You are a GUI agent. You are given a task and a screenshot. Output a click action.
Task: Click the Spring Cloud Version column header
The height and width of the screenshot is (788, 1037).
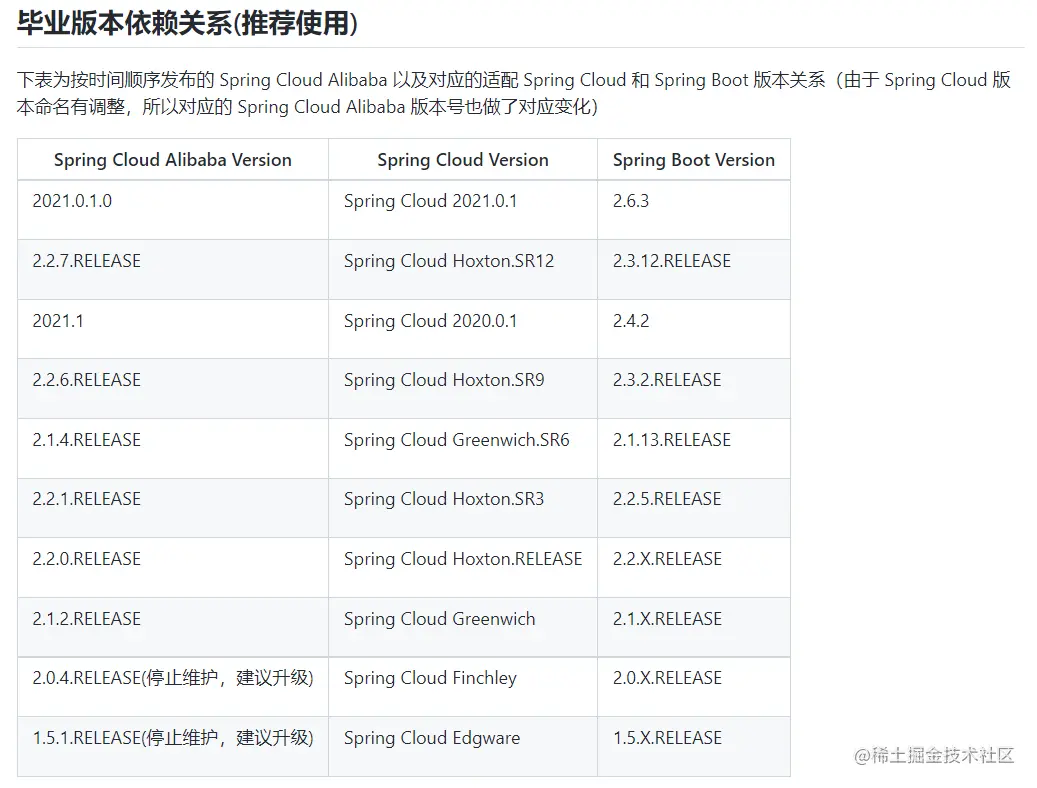tap(463, 160)
